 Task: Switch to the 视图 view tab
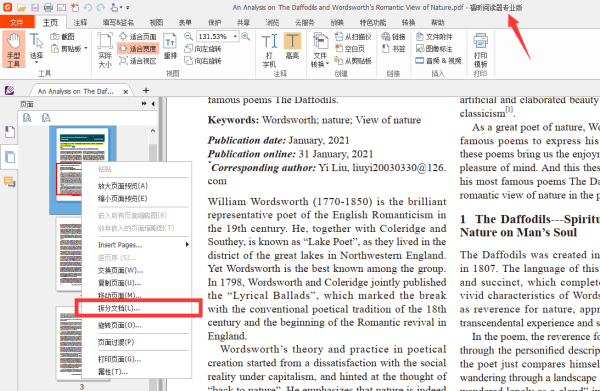[156, 23]
